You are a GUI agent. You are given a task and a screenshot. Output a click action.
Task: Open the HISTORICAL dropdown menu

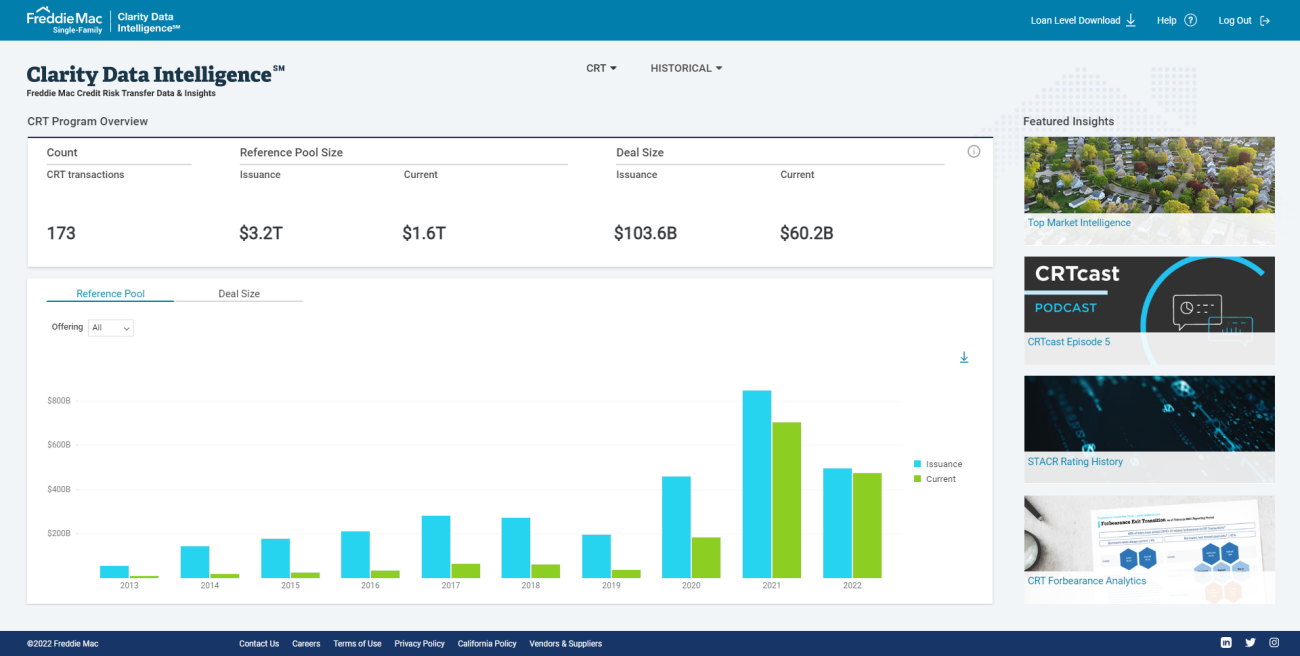tap(686, 68)
